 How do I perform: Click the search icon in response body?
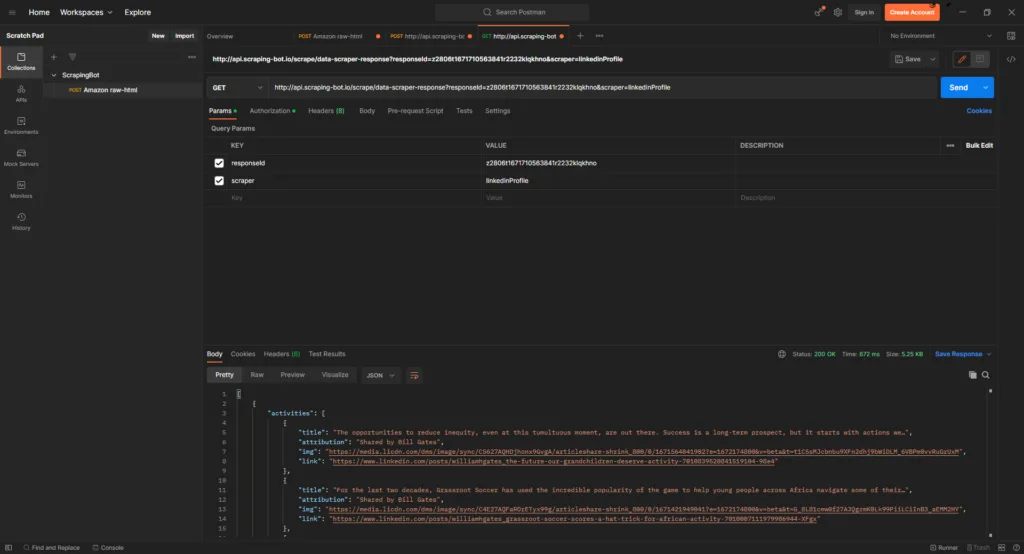pyautogui.click(x=985, y=375)
